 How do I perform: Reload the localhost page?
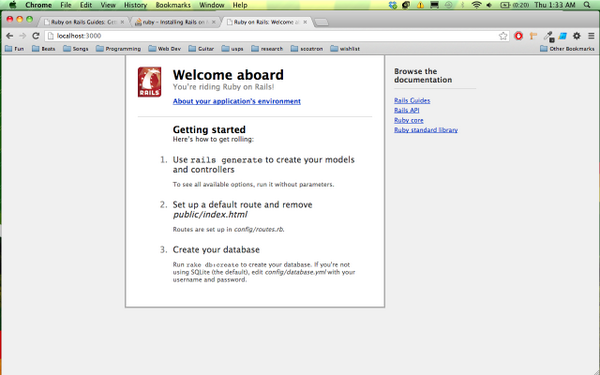point(36,36)
